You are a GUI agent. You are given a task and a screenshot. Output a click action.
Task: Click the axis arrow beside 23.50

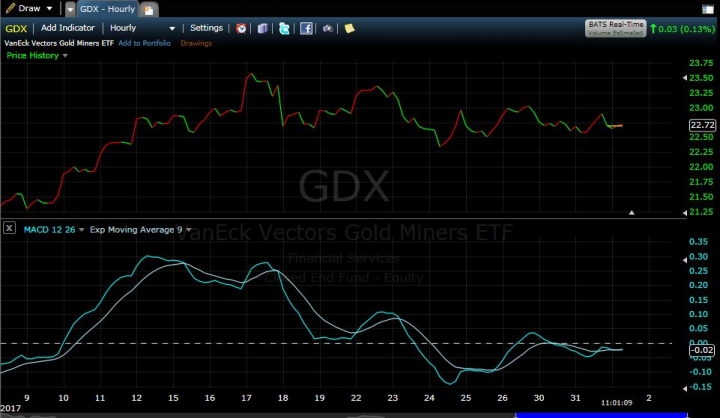click(685, 78)
